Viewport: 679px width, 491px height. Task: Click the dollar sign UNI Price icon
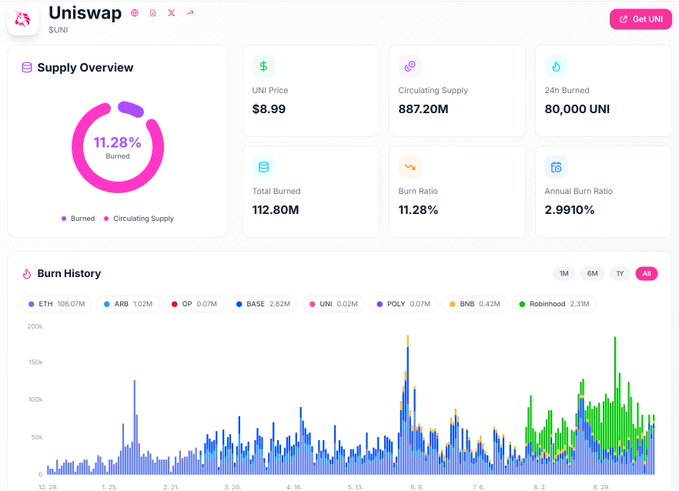pyautogui.click(x=263, y=66)
